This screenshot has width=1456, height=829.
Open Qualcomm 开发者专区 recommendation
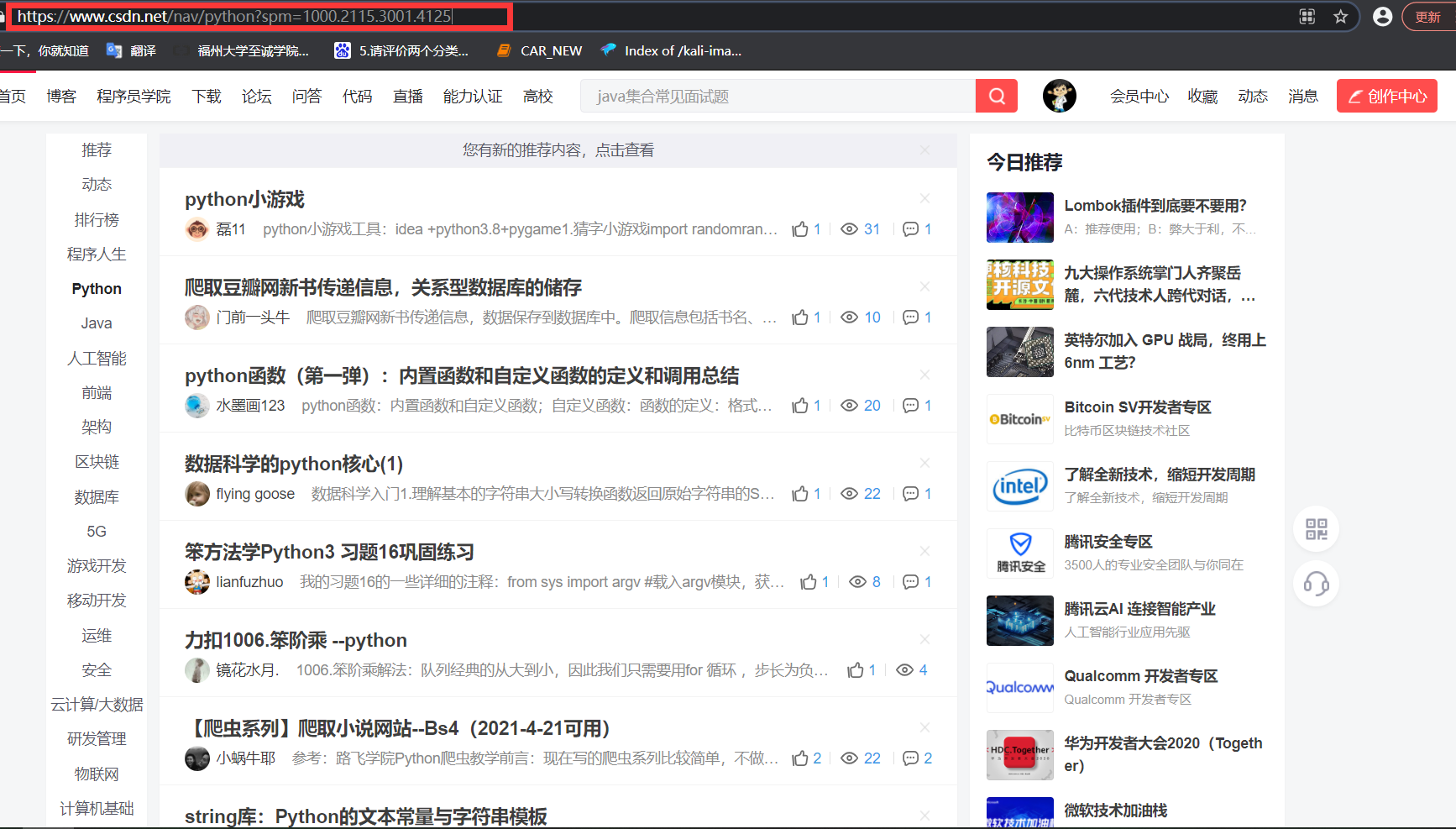click(1141, 676)
